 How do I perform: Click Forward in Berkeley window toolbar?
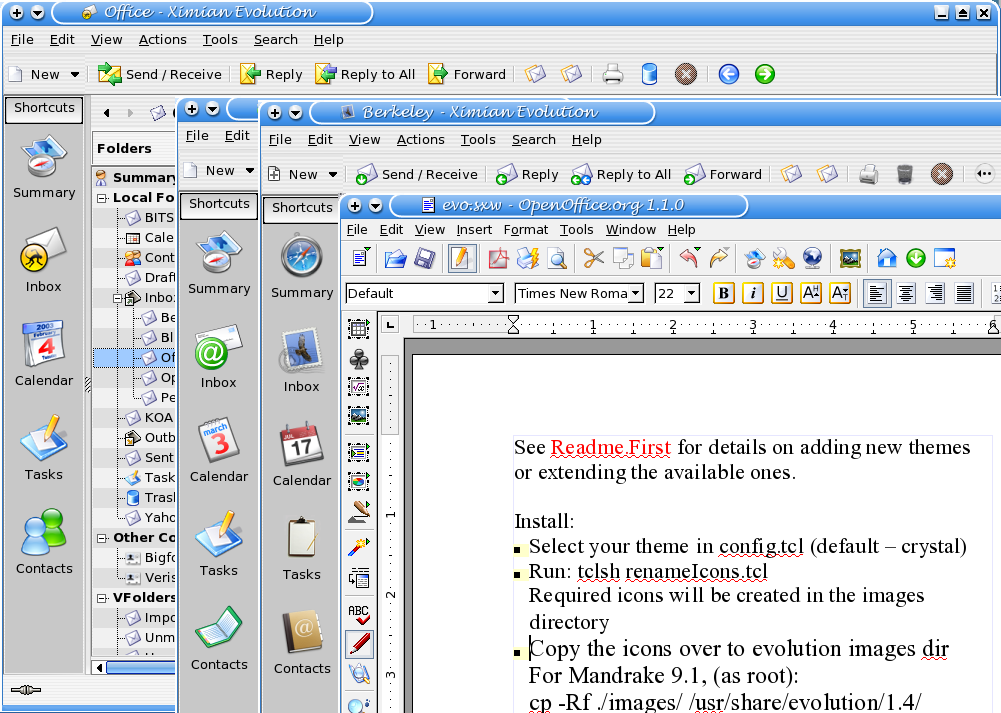[723, 174]
